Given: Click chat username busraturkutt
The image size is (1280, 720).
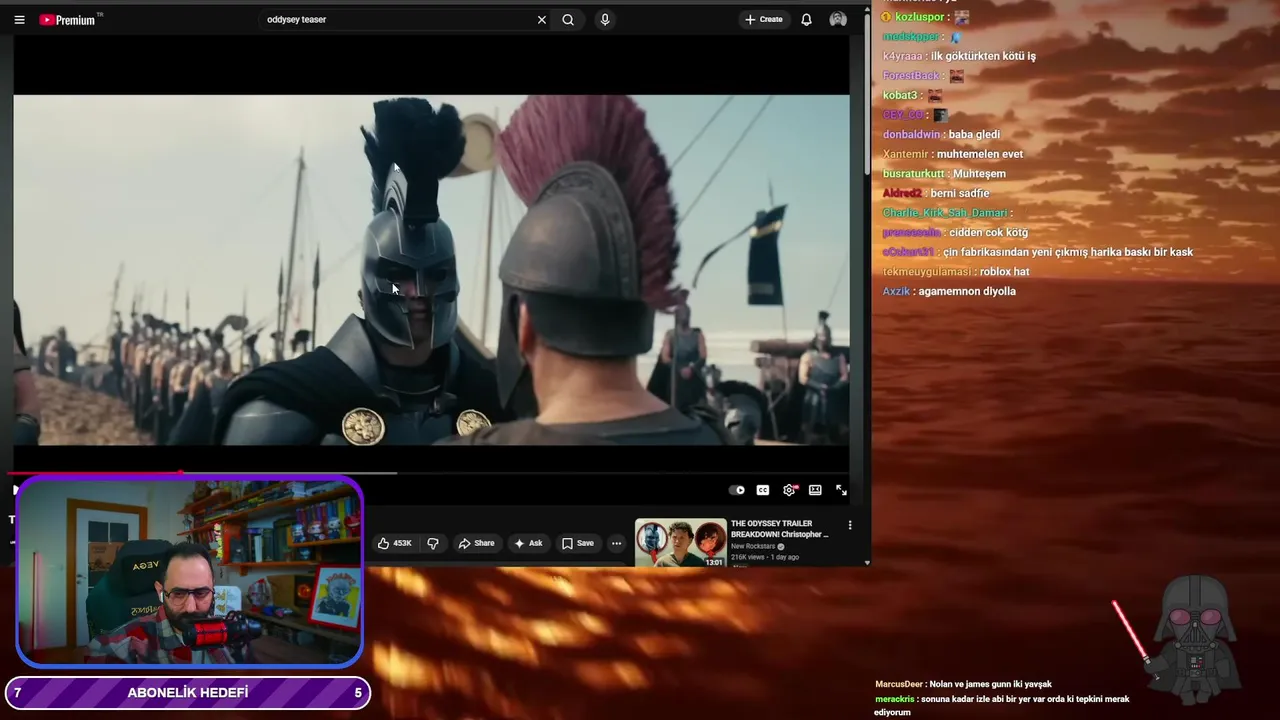Looking at the screenshot, I should pos(913,173).
